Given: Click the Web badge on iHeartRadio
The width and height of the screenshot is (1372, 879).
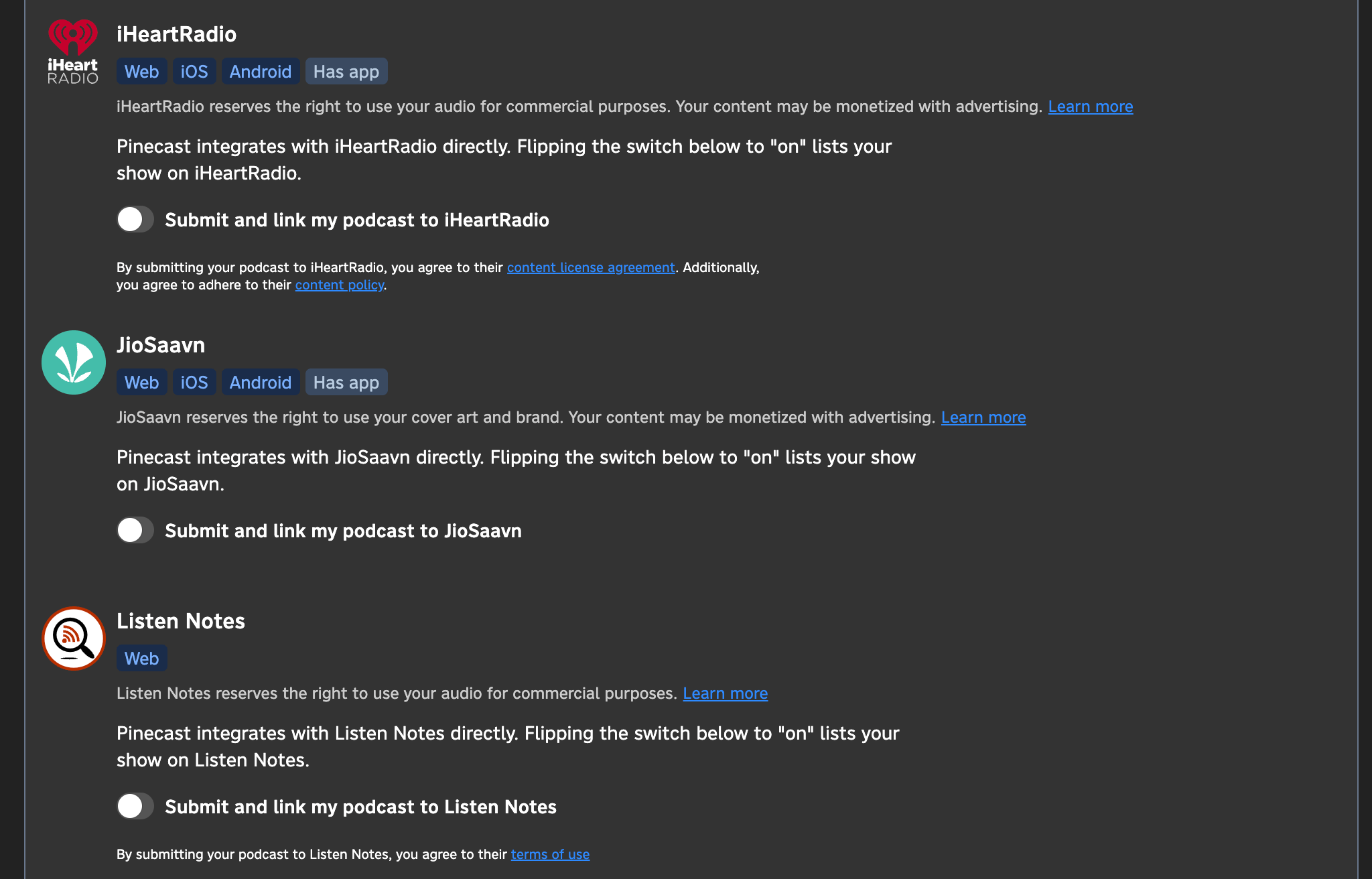Looking at the screenshot, I should 141,71.
